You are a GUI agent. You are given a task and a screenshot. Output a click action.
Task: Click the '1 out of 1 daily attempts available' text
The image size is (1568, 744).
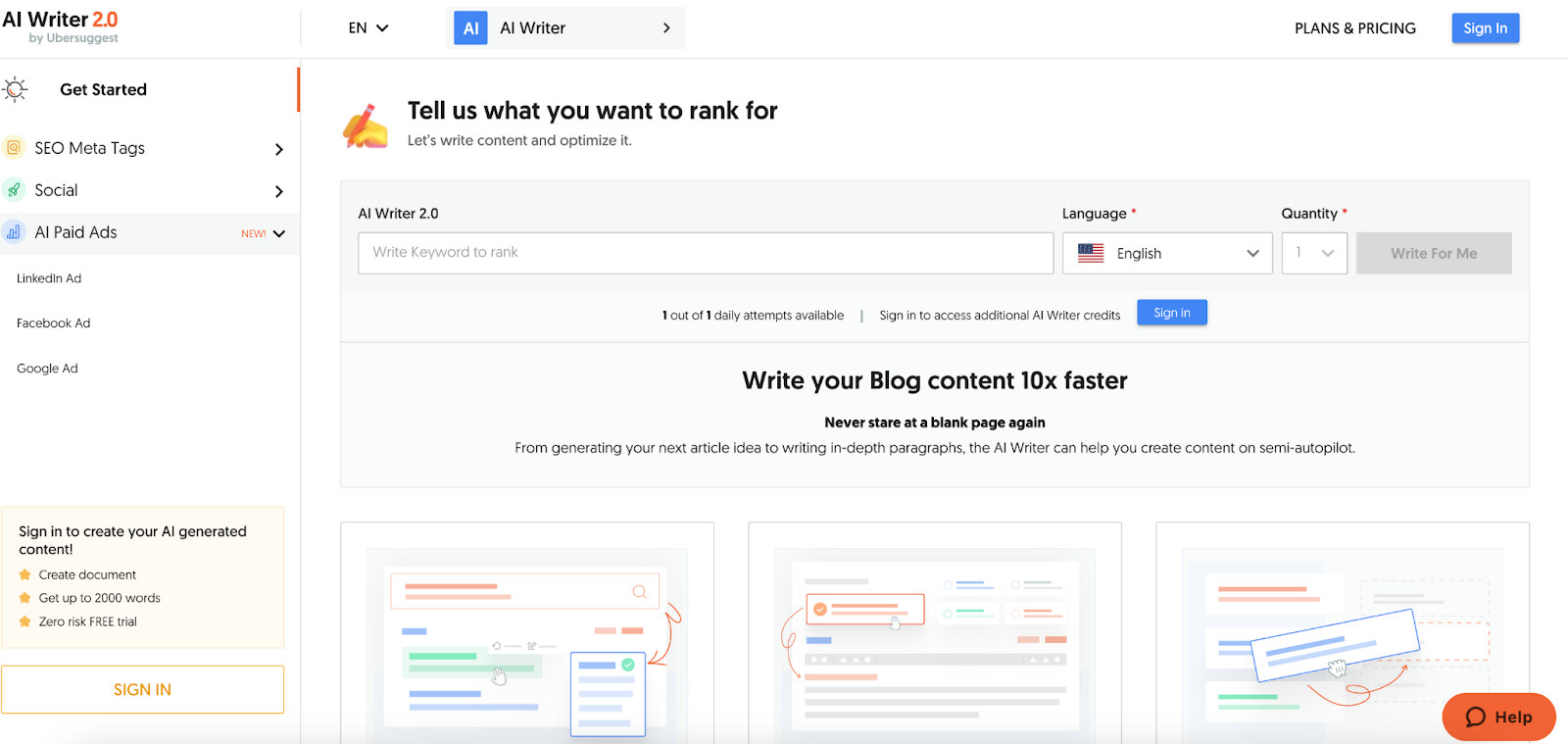tap(753, 316)
